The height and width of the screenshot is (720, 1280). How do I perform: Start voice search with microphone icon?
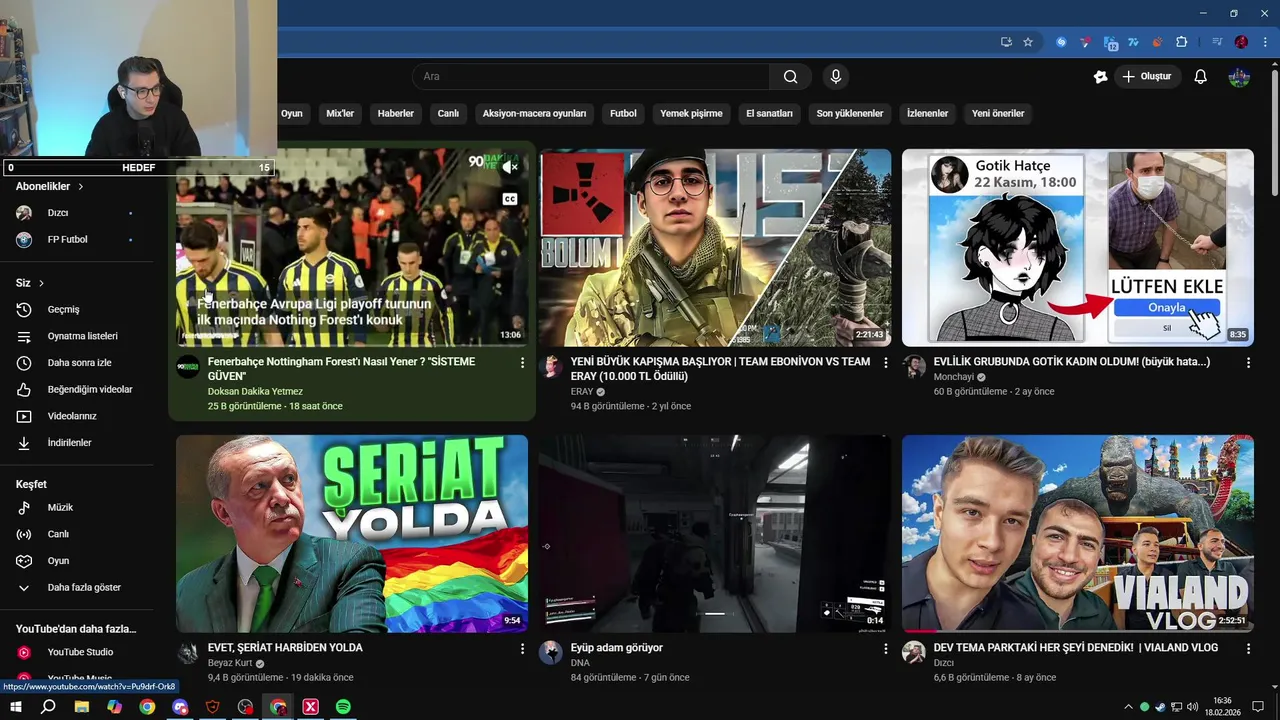pos(836,77)
